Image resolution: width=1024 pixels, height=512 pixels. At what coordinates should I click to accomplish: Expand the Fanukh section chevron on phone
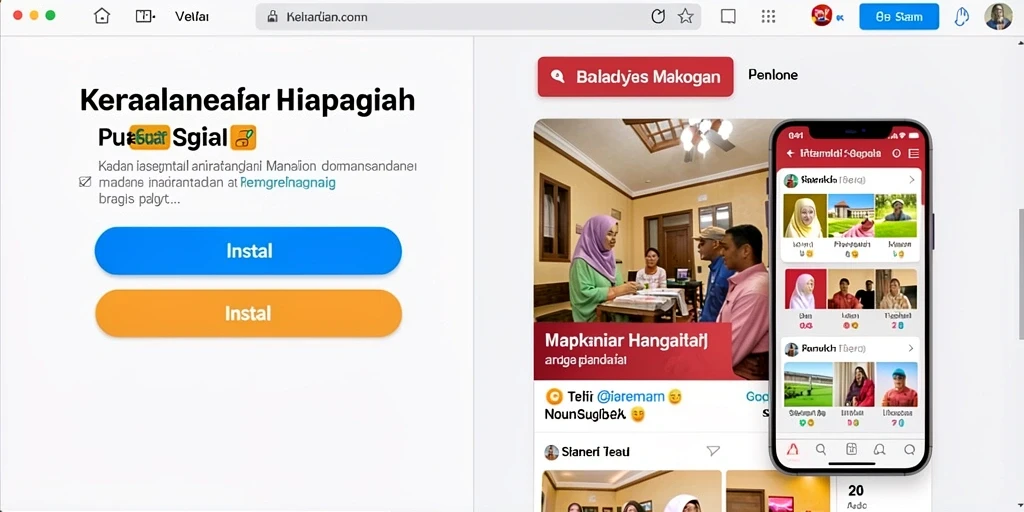coord(911,349)
